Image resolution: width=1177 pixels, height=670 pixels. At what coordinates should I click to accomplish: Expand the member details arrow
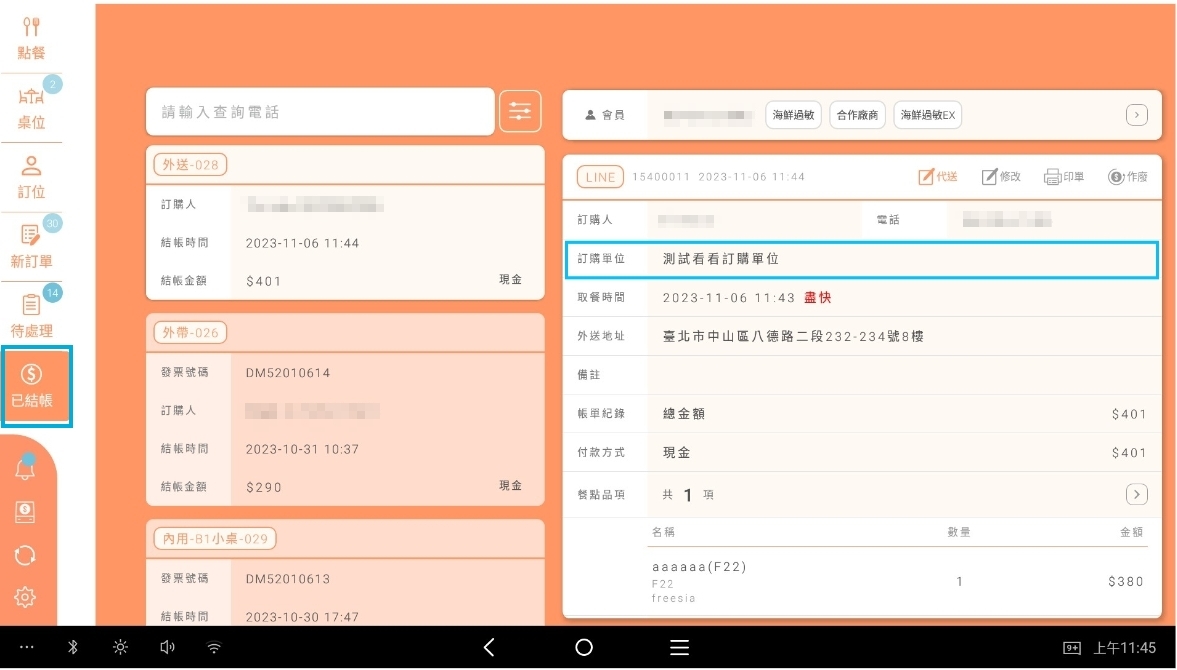click(x=1136, y=115)
